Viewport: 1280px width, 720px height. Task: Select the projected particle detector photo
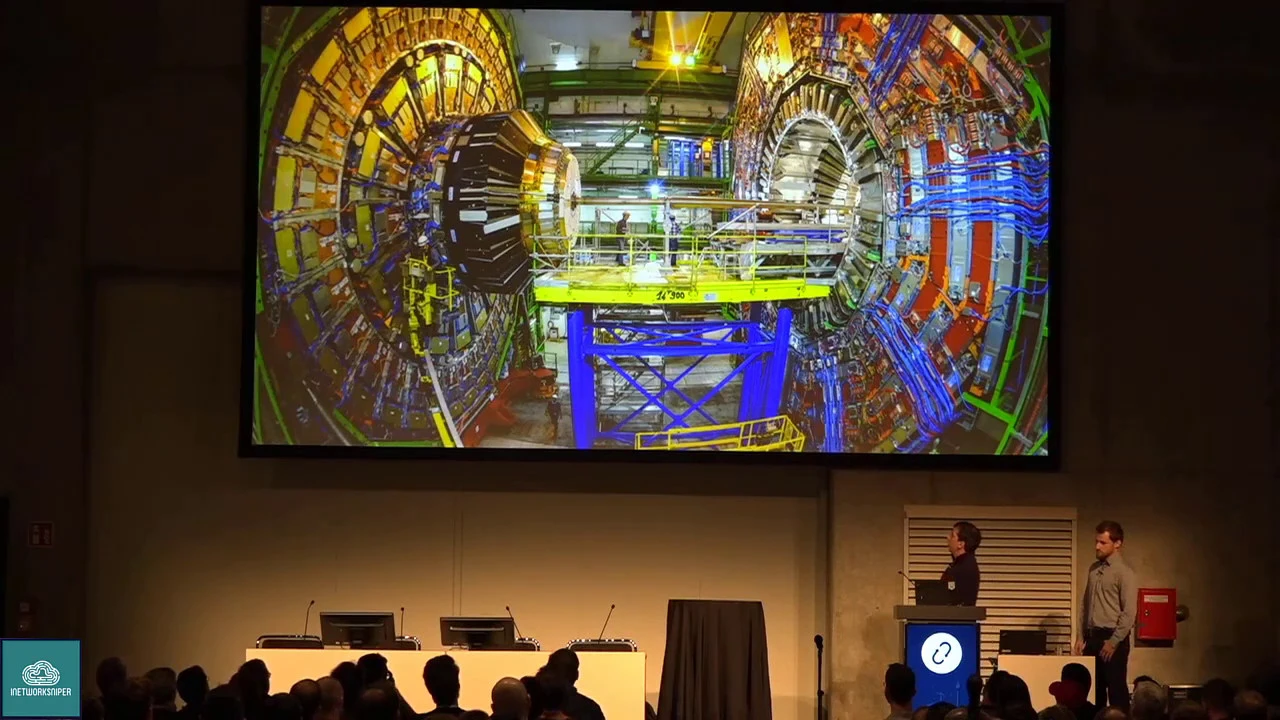tap(651, 228)
